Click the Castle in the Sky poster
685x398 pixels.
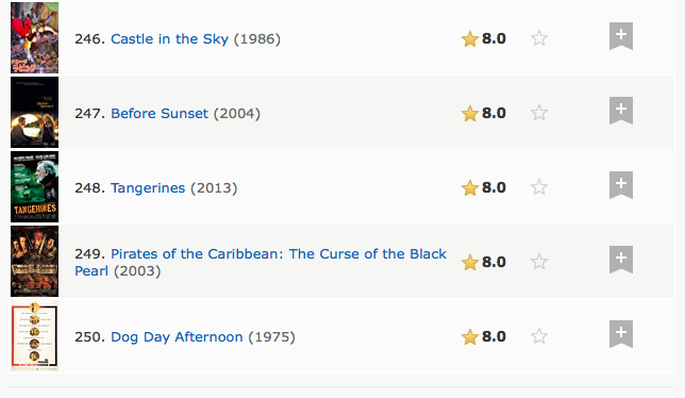pos(35,38)
